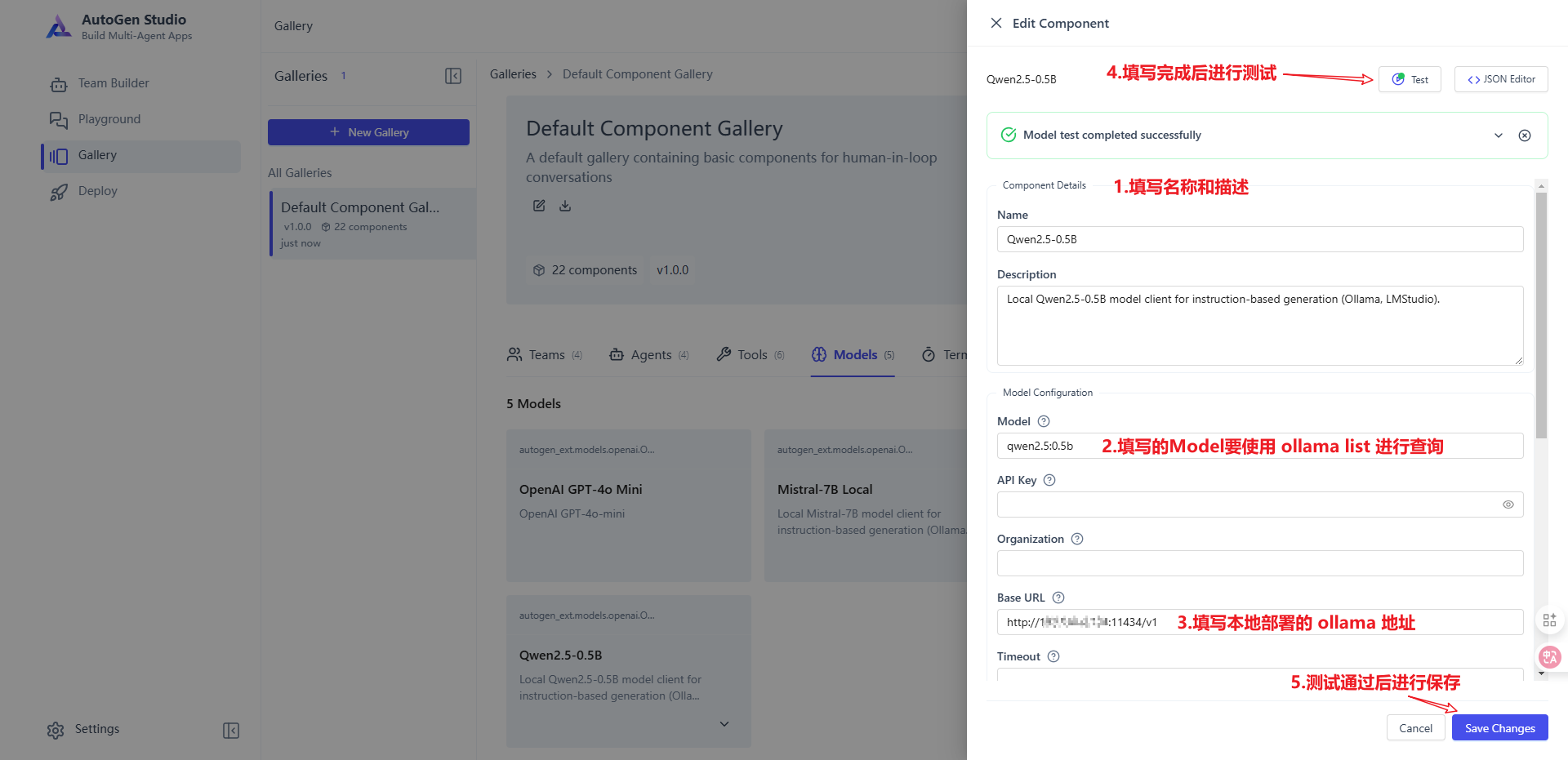The image size is (1568, 760).
Task: Click the Playground chat icon
Action: 59,120
